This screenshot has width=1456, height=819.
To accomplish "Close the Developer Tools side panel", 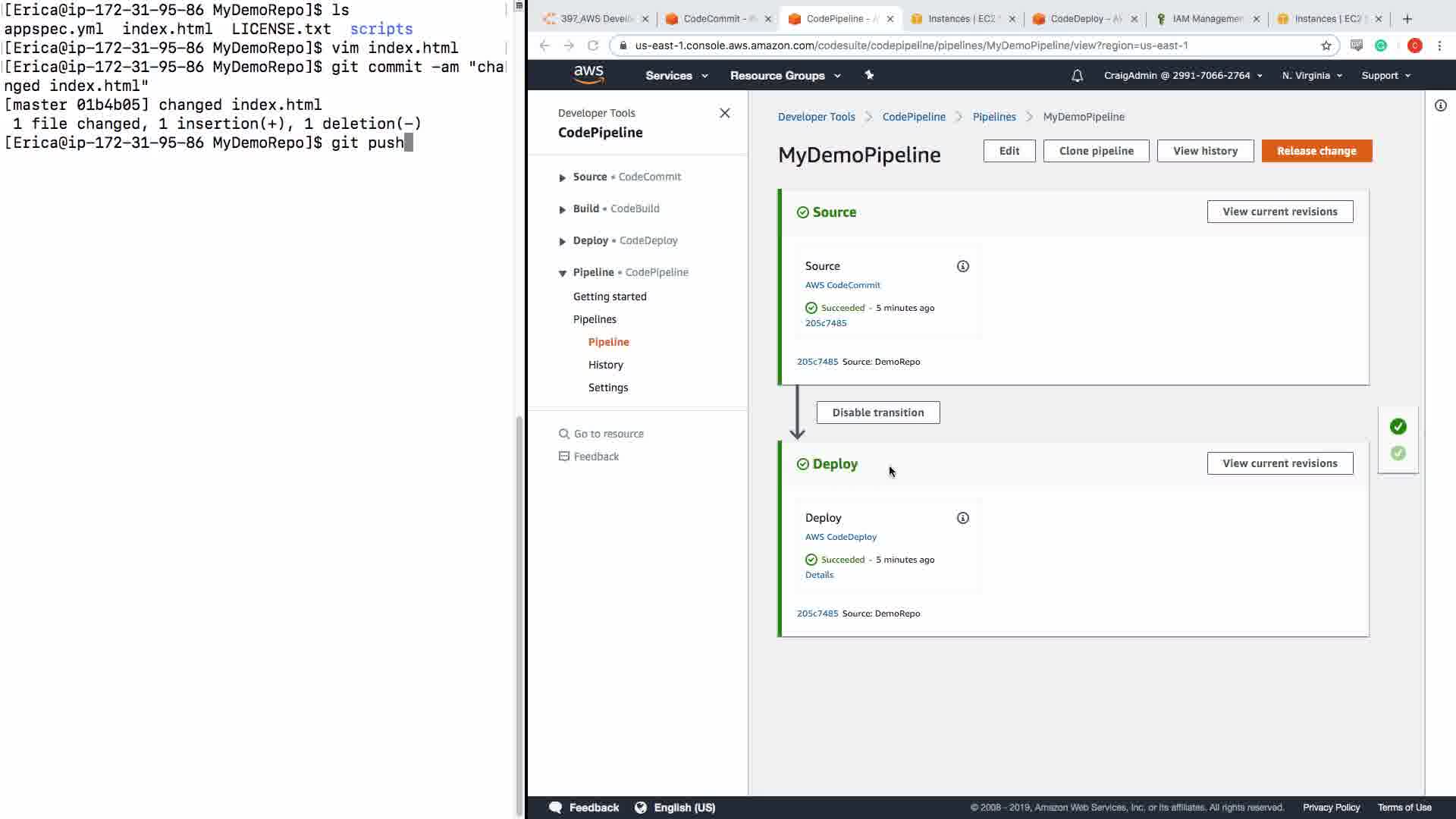I will [x=724, y=113].
